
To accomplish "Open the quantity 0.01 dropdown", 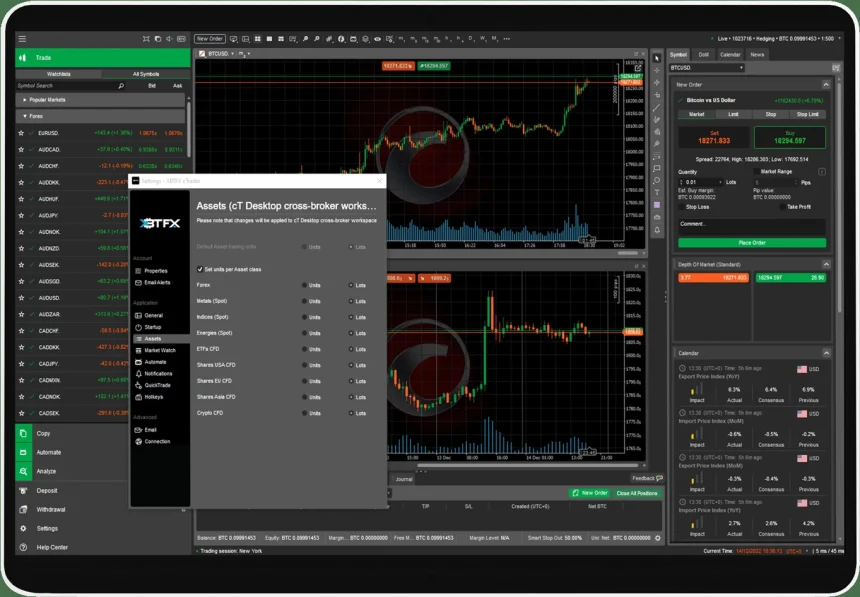I will [x=721, y=182].
